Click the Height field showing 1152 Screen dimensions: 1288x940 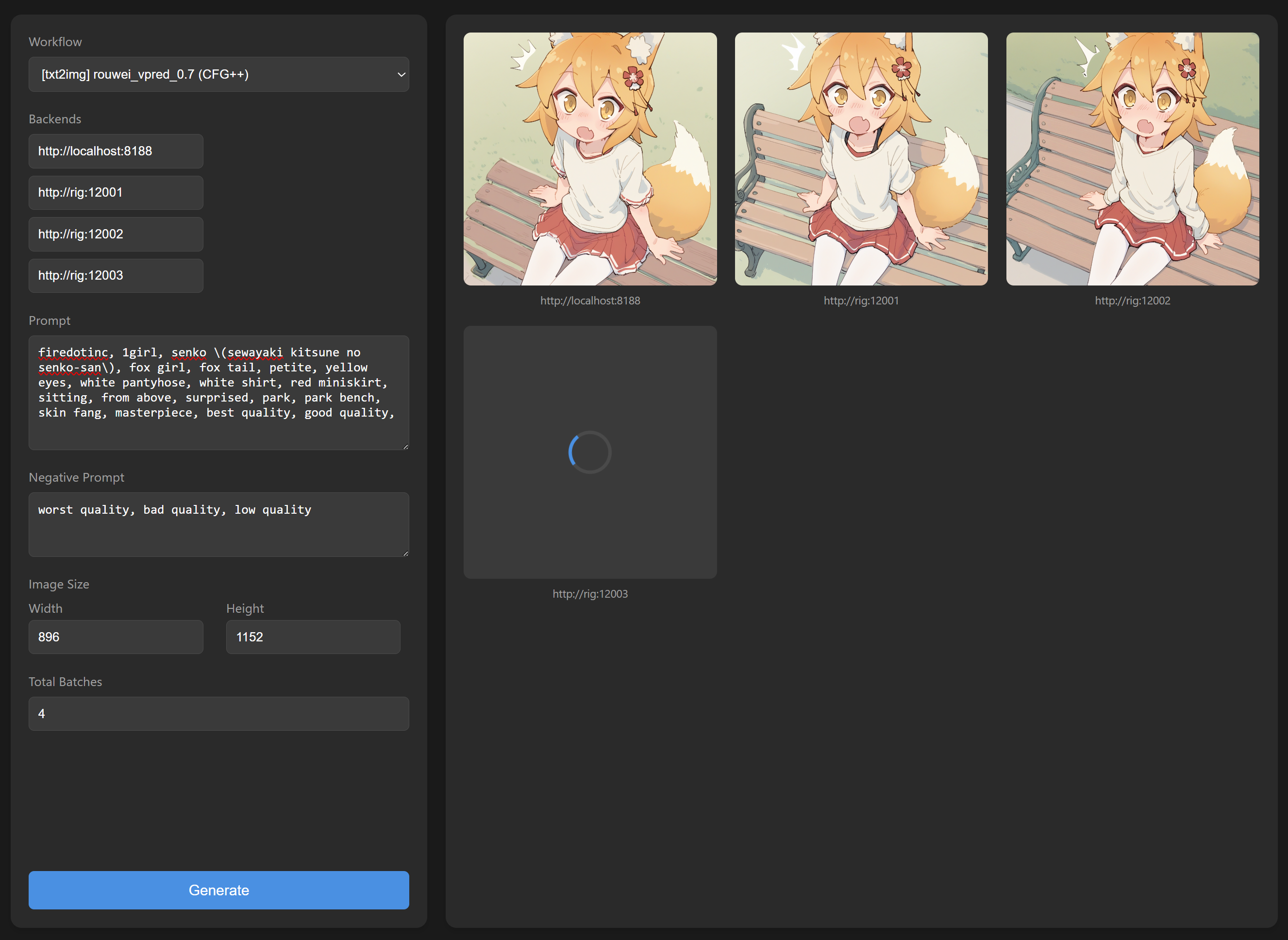tap(313, 638)
